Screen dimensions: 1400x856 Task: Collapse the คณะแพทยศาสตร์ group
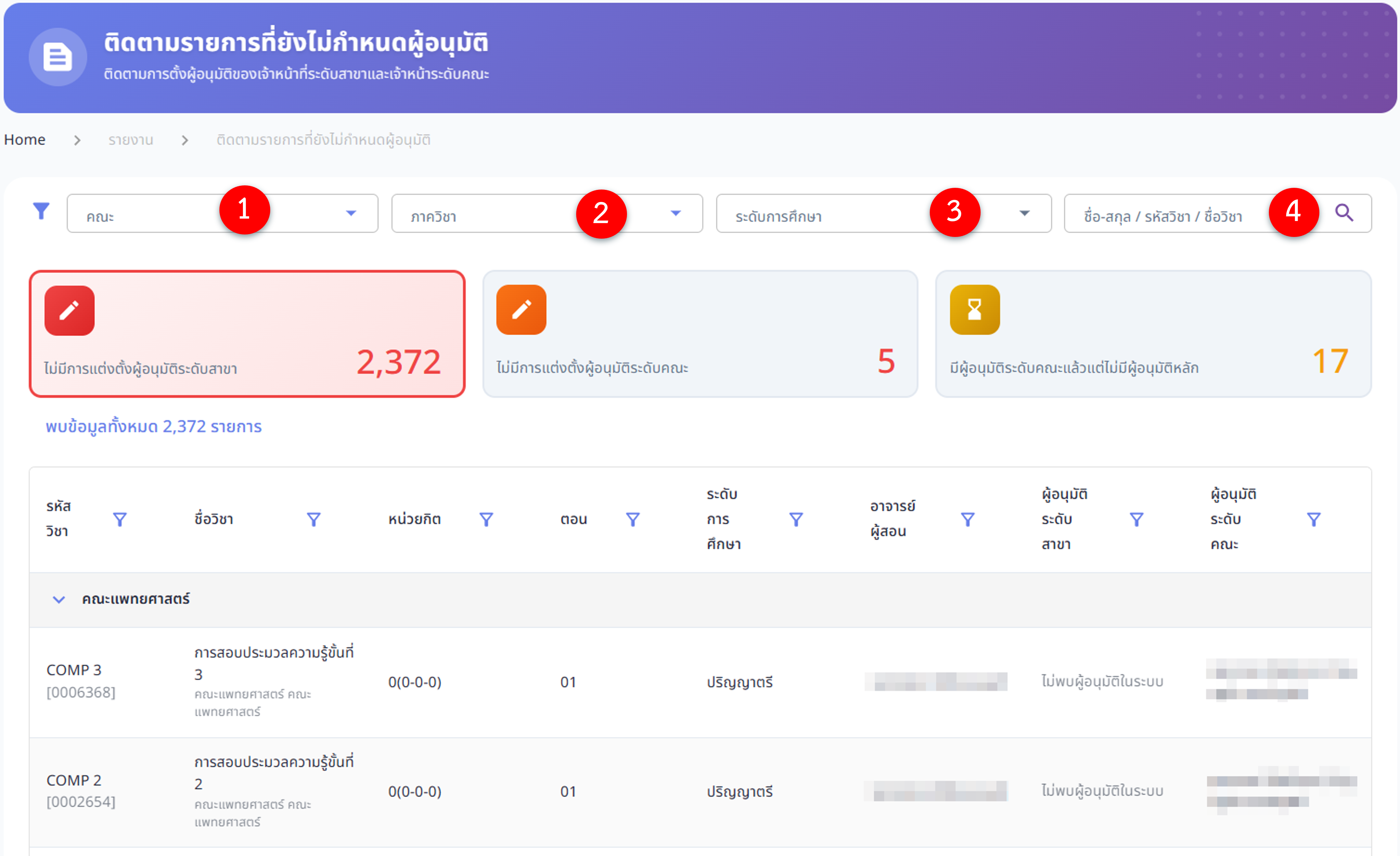58,599
